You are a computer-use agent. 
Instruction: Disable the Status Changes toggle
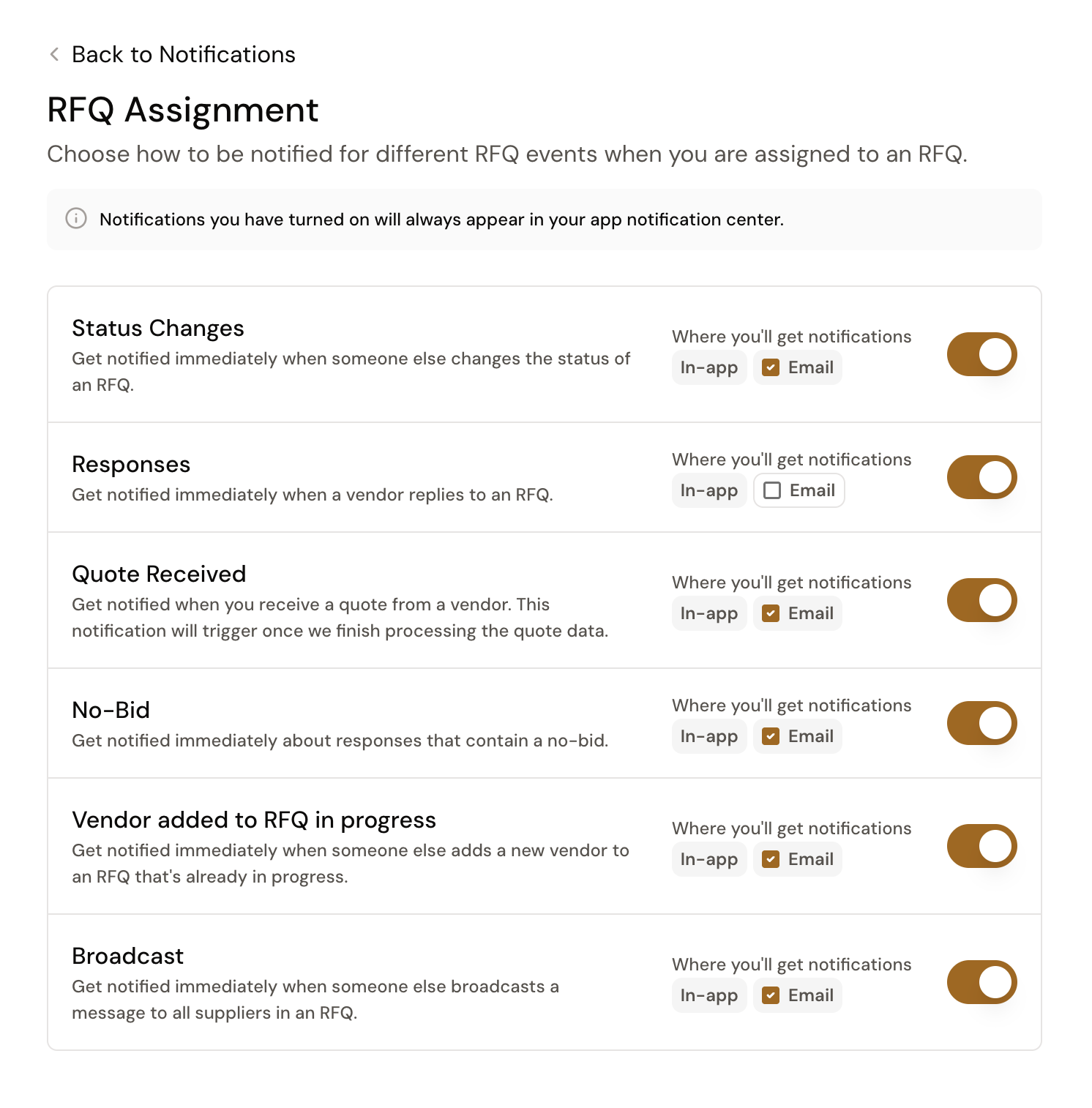tap(981, 355)
